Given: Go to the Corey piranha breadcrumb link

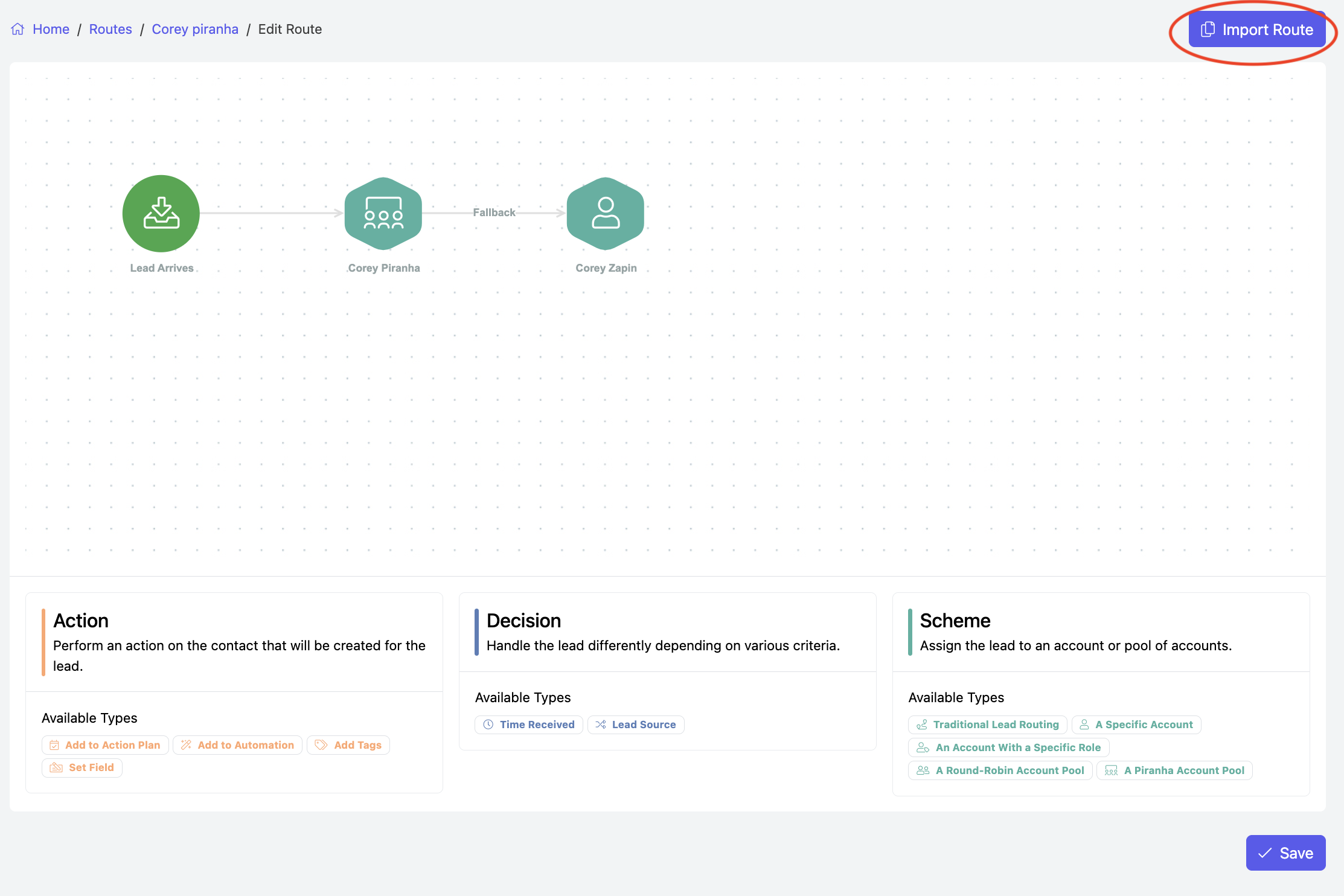Looking at the screenshot, I should [195, 29].
